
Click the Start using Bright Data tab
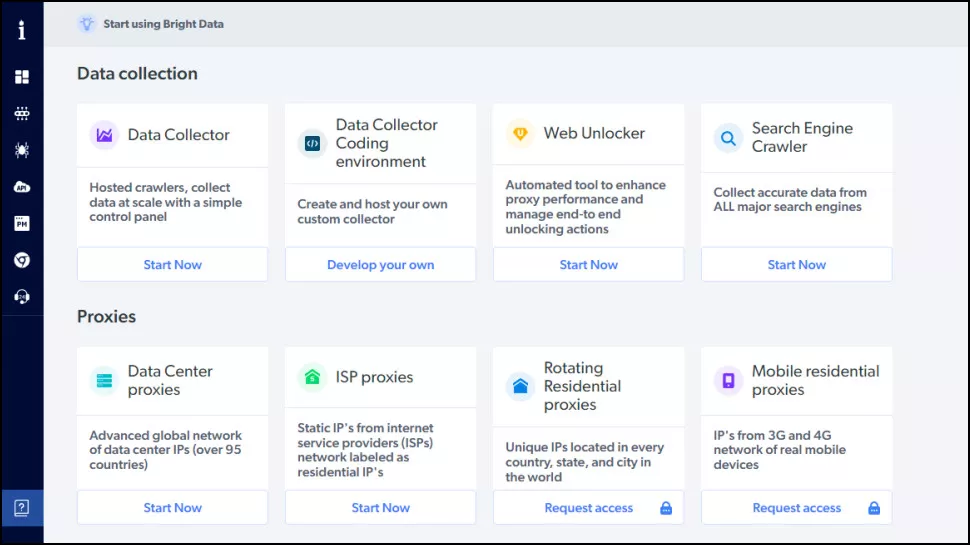pos(163,24)
